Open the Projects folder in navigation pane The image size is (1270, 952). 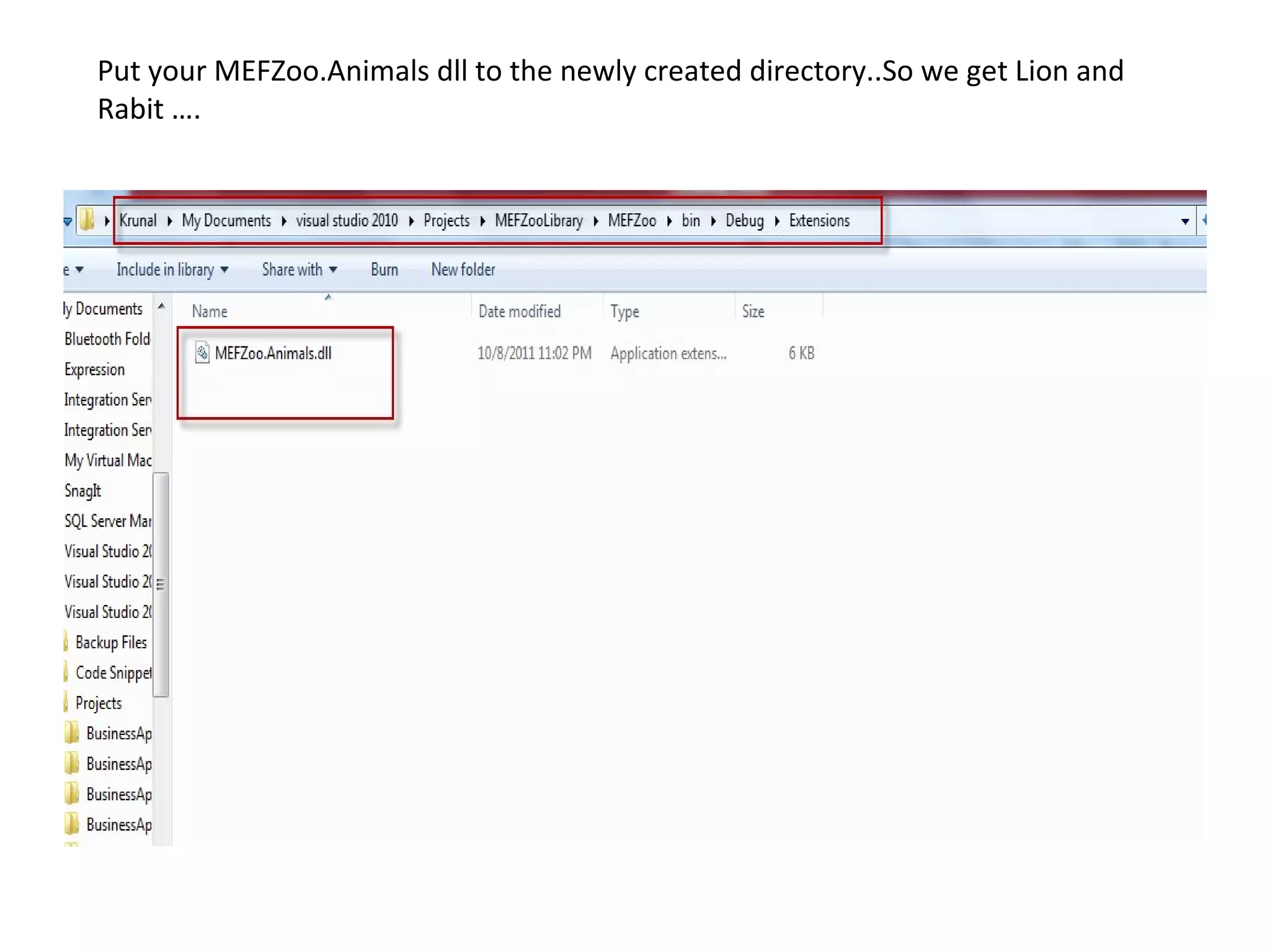(98, 703)
